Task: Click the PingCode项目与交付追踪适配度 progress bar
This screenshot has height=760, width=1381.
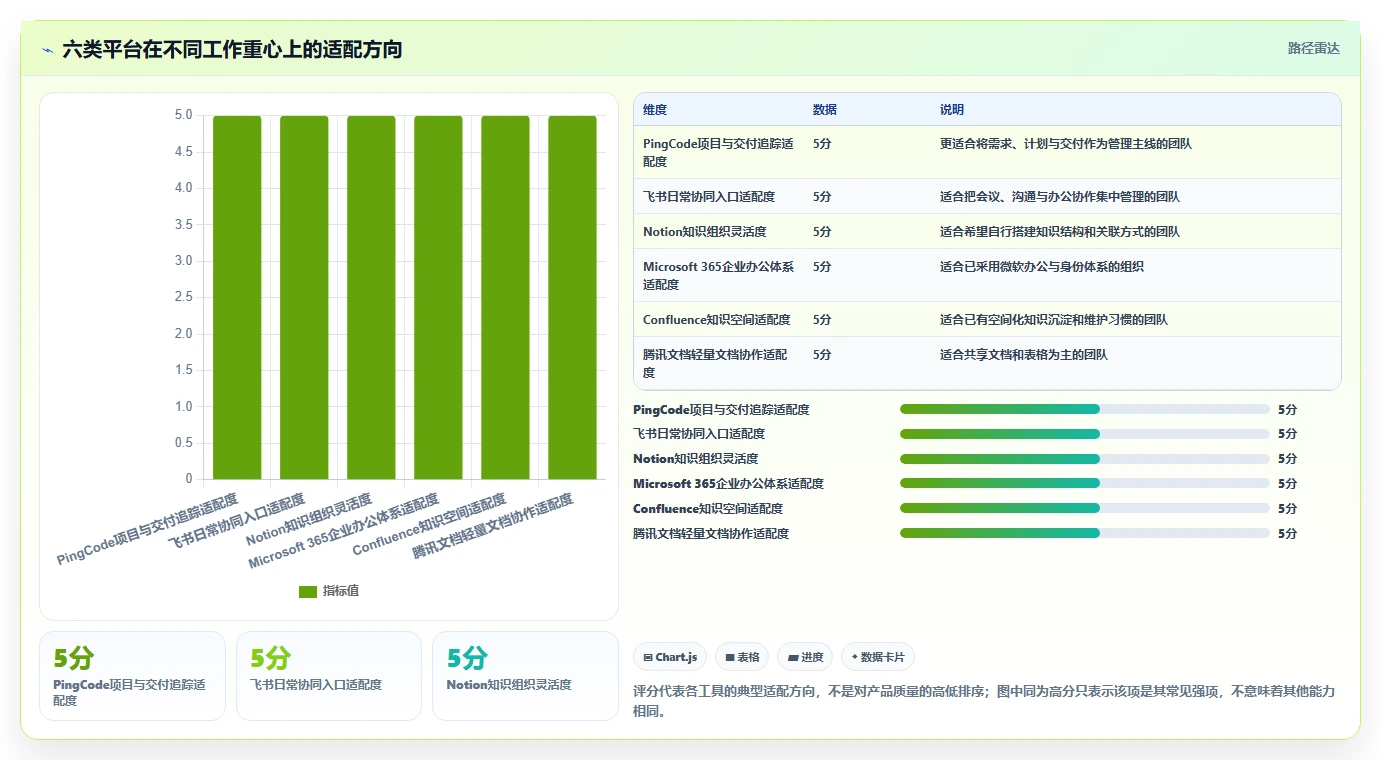Action: click(1084, 409)
